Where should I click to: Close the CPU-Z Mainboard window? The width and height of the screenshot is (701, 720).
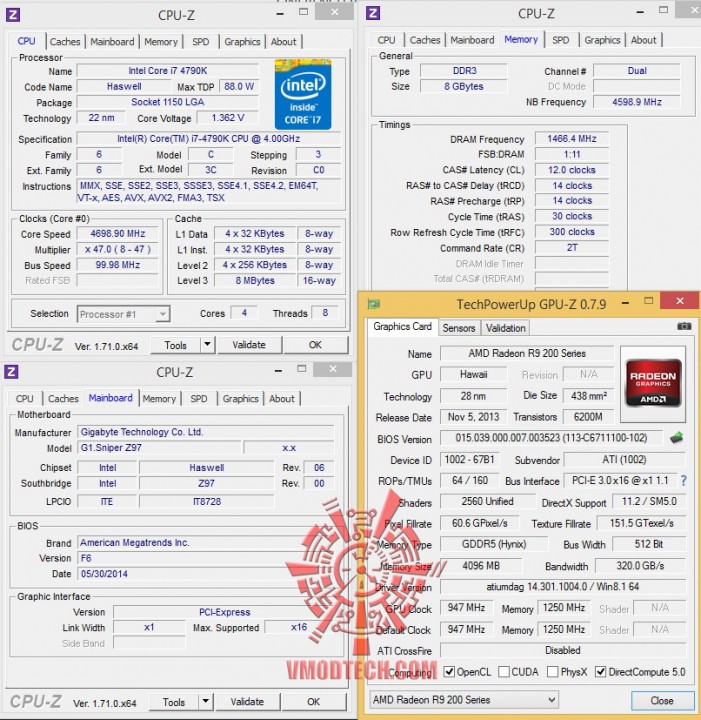[x=333, y=369]
